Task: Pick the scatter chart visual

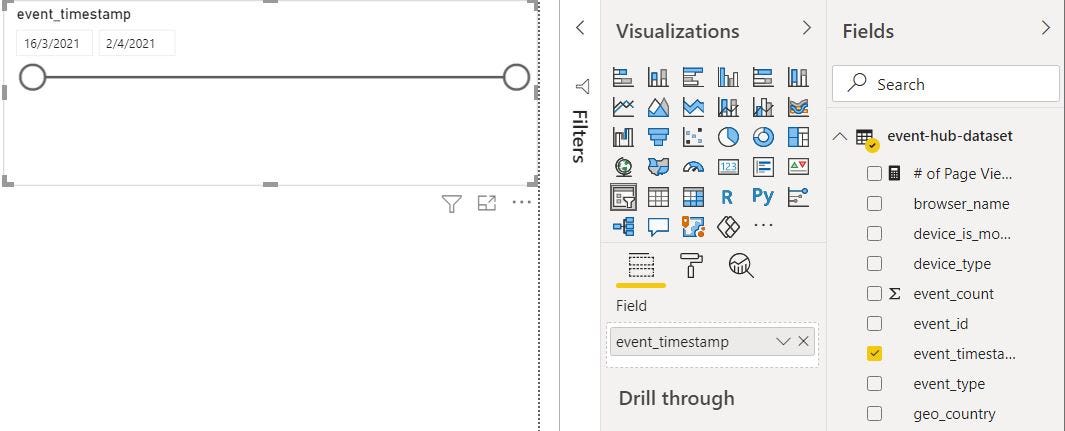Action: point(693,137)
